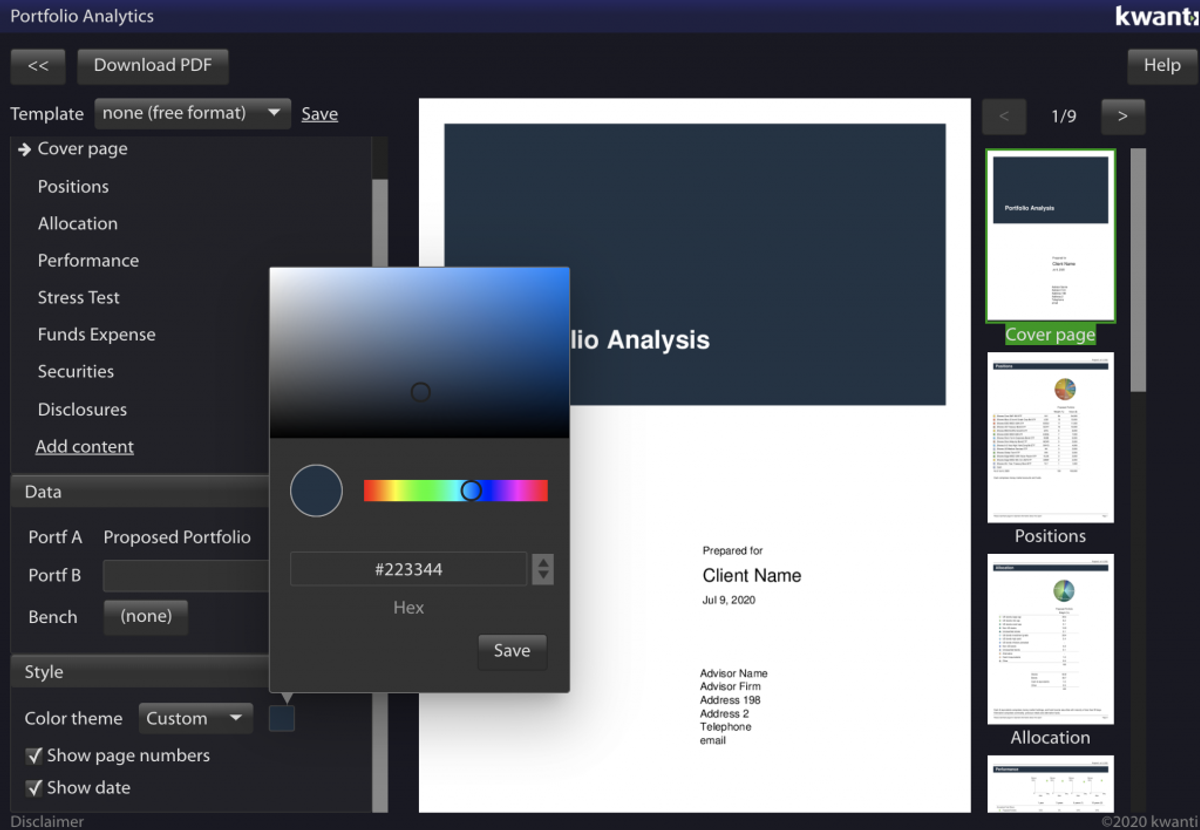Select the Performance section

tap(88, 261)
